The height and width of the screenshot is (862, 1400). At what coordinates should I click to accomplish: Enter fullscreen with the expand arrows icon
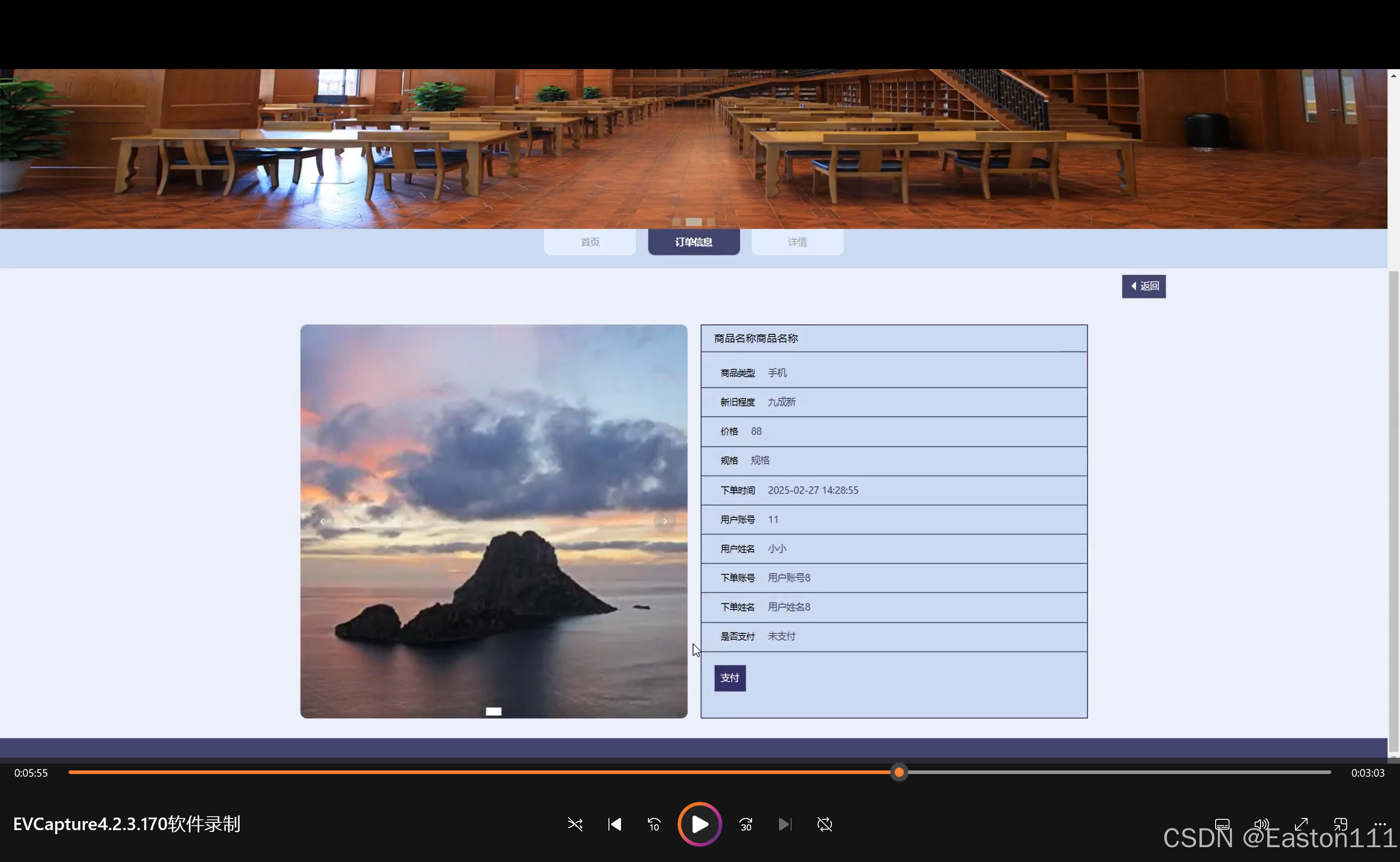(x=1301, y=824)
